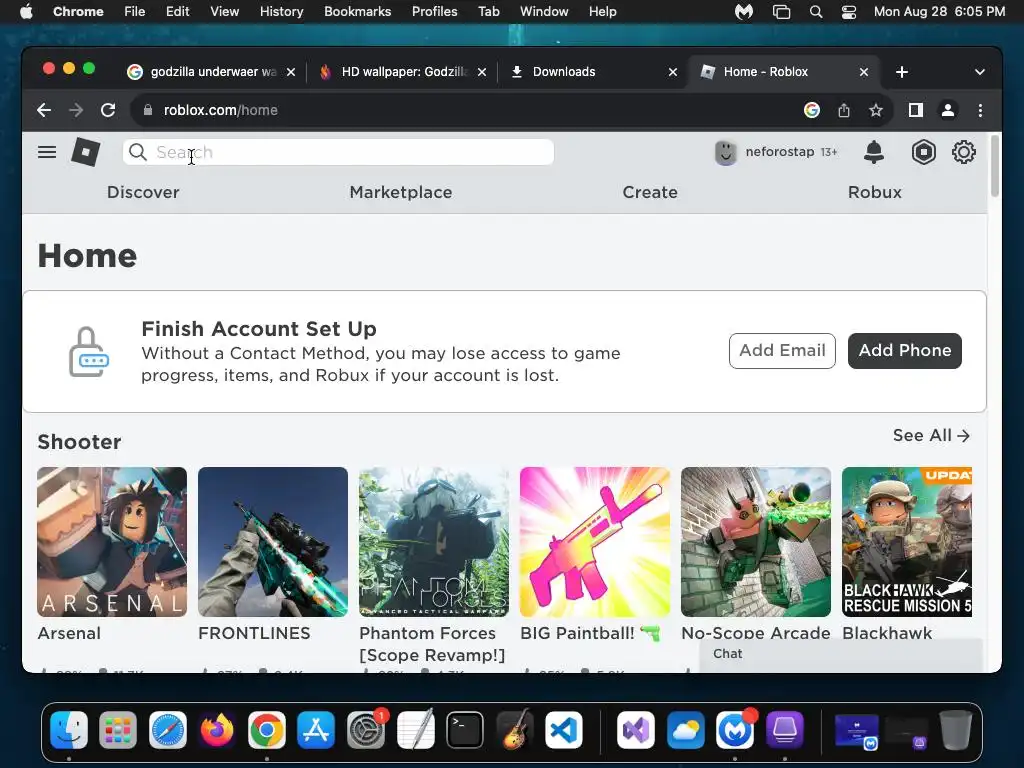Click the clock showing Mon Aug 28
The width and height of the screenshot is (1024, 768).
click(x=939, y=12)
